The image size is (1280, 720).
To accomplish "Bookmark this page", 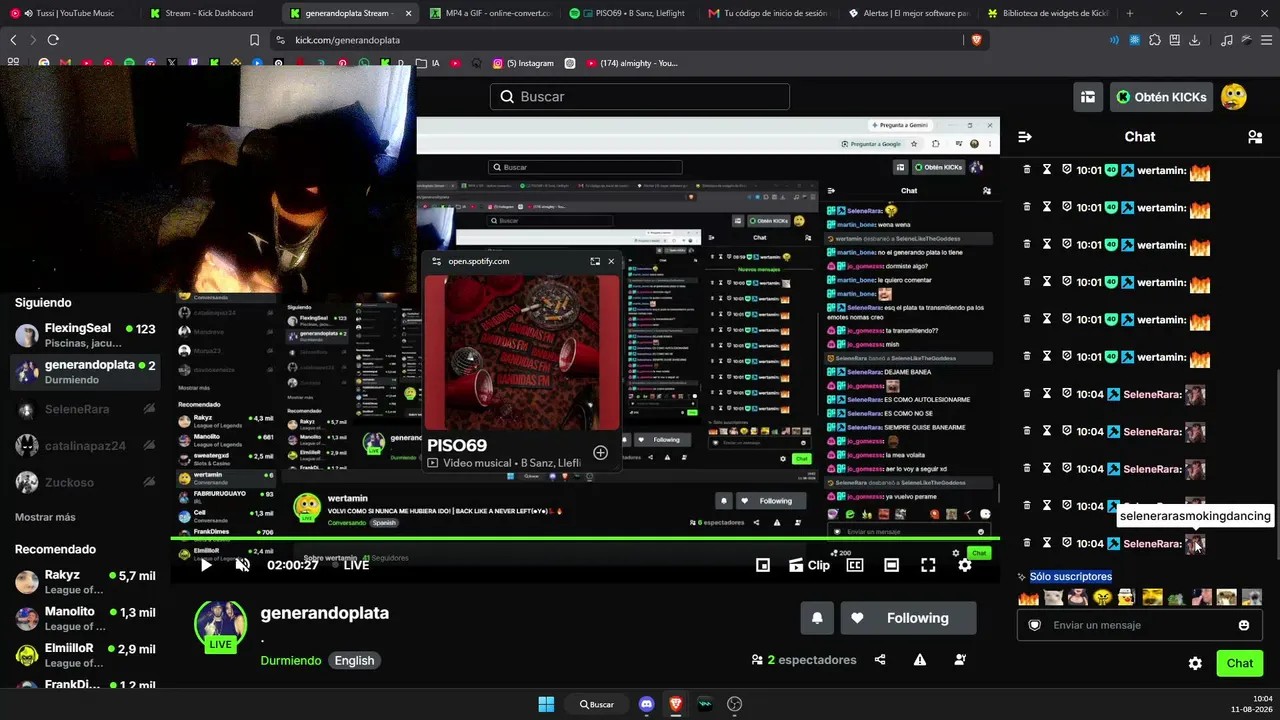I will [x=254, y=40].
